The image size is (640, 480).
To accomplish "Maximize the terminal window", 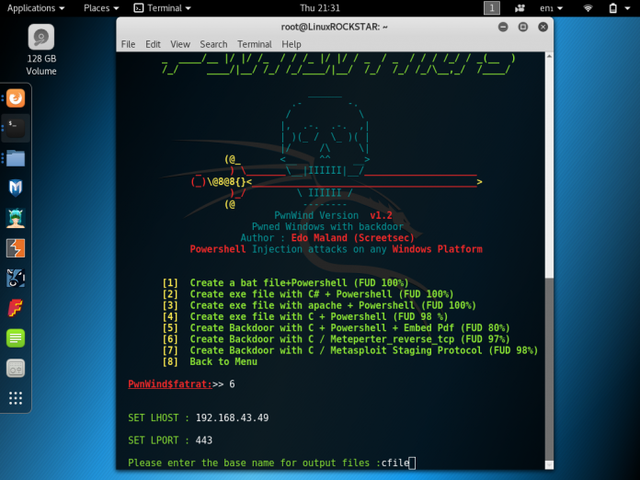I will [523, 27].
